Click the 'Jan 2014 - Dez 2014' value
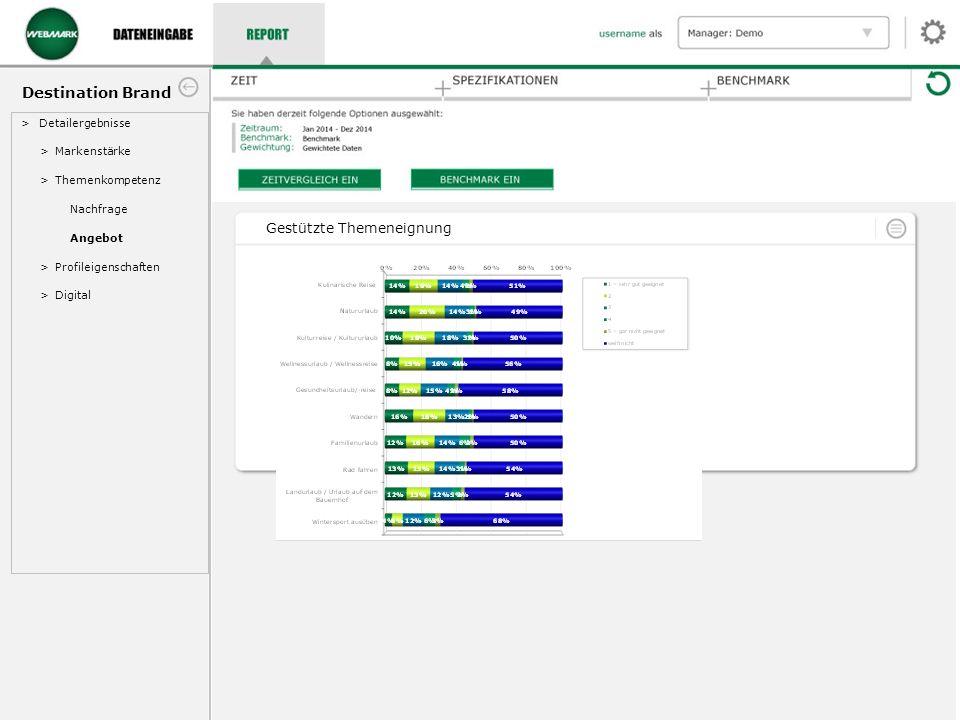 tap(337, 129)
